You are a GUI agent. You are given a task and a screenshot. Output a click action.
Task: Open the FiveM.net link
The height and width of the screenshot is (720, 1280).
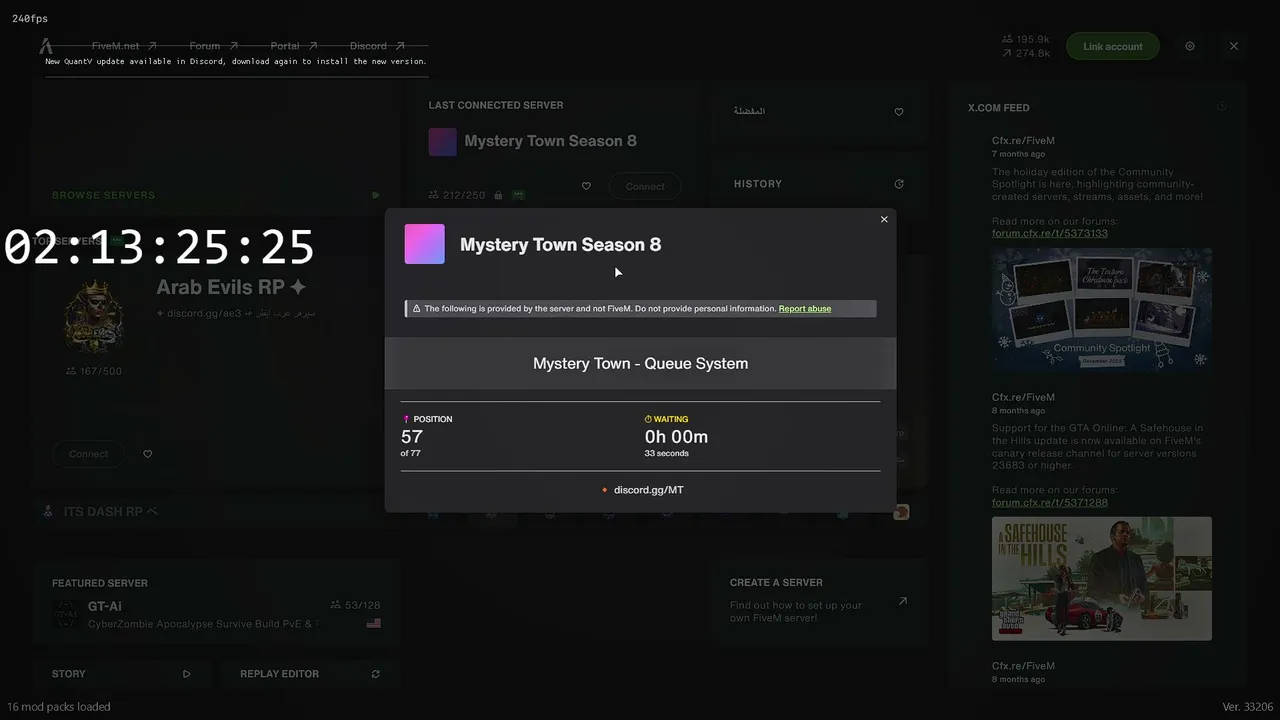[x=124, y=46]
